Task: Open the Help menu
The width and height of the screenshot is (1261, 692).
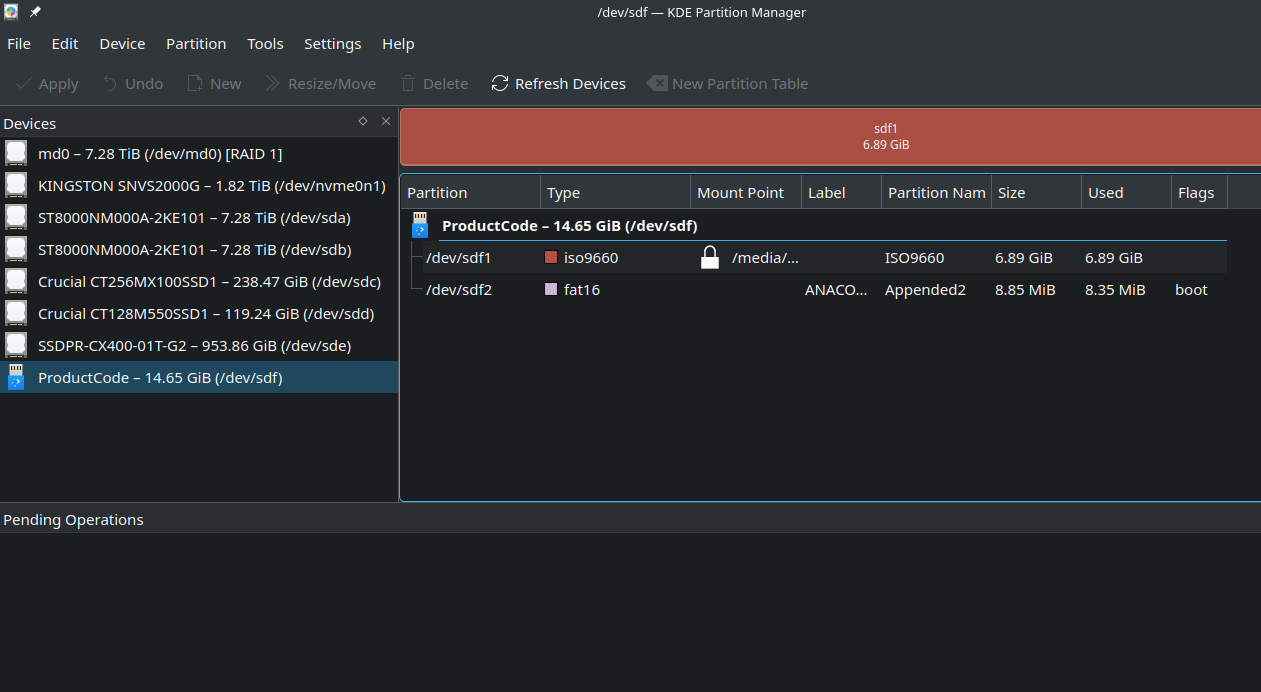Action: pos(398,44)
